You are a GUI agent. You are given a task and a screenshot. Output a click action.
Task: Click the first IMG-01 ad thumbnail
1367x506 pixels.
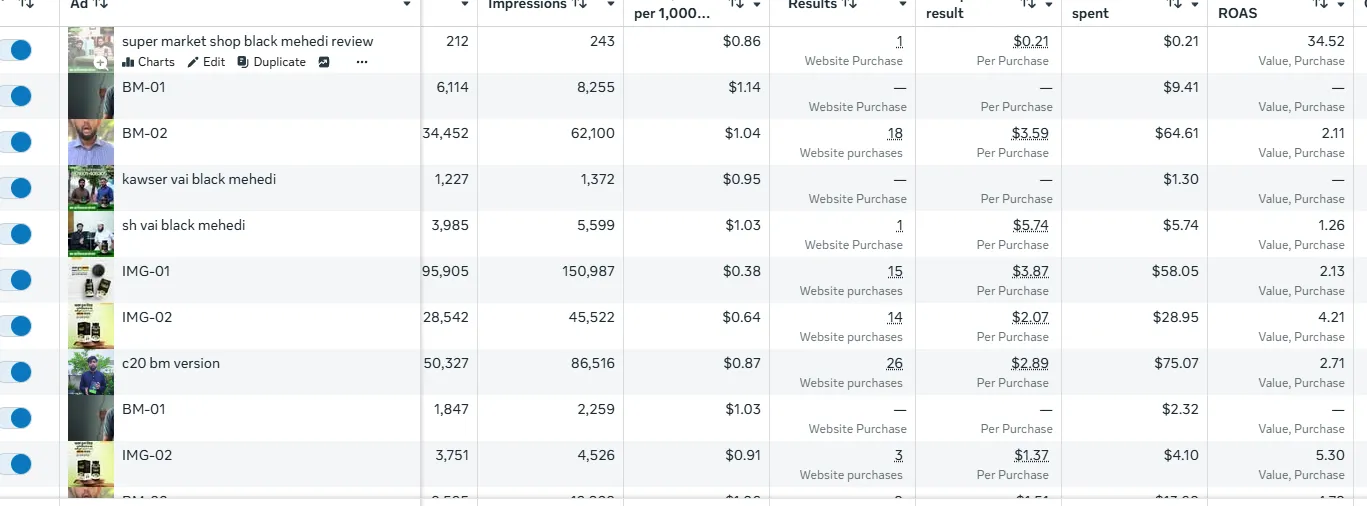point(90,280)
